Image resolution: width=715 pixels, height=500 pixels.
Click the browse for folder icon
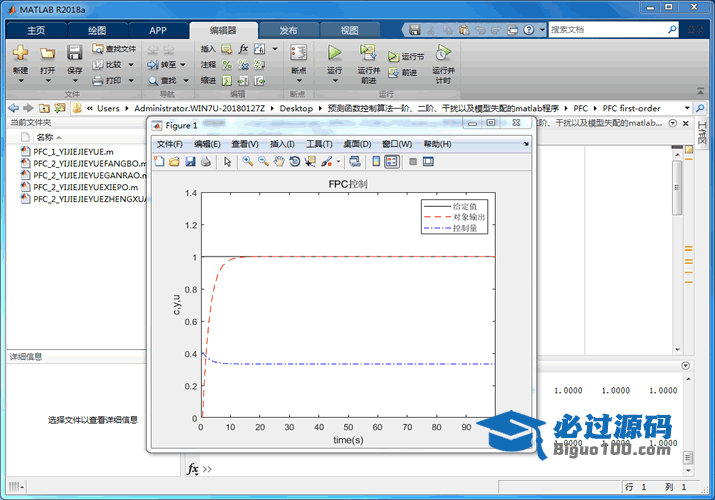click(60, 108)
